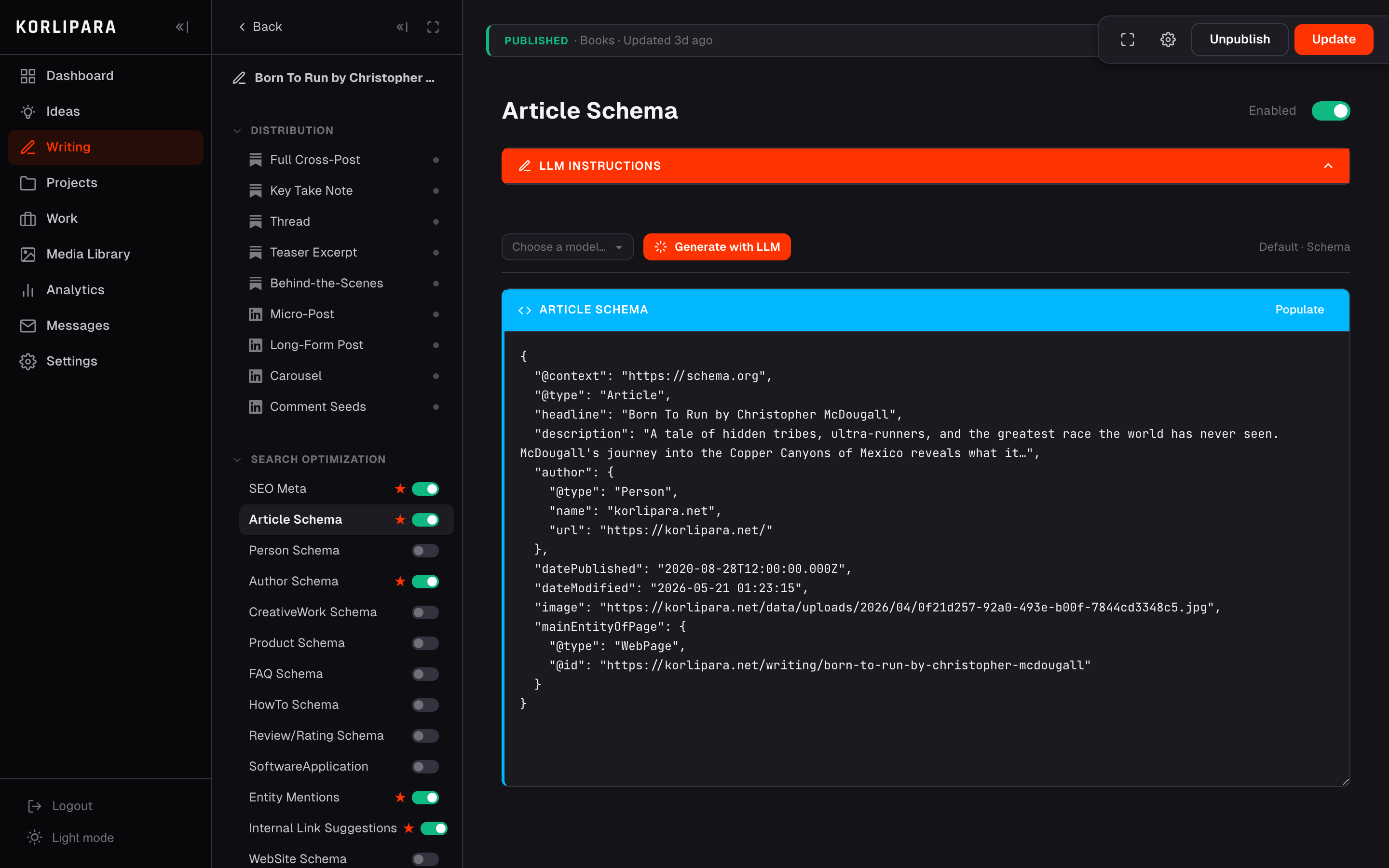Select FAQ Schema in the list
The width and height of the screenshot is (1389, 868).
click(286, 674)
